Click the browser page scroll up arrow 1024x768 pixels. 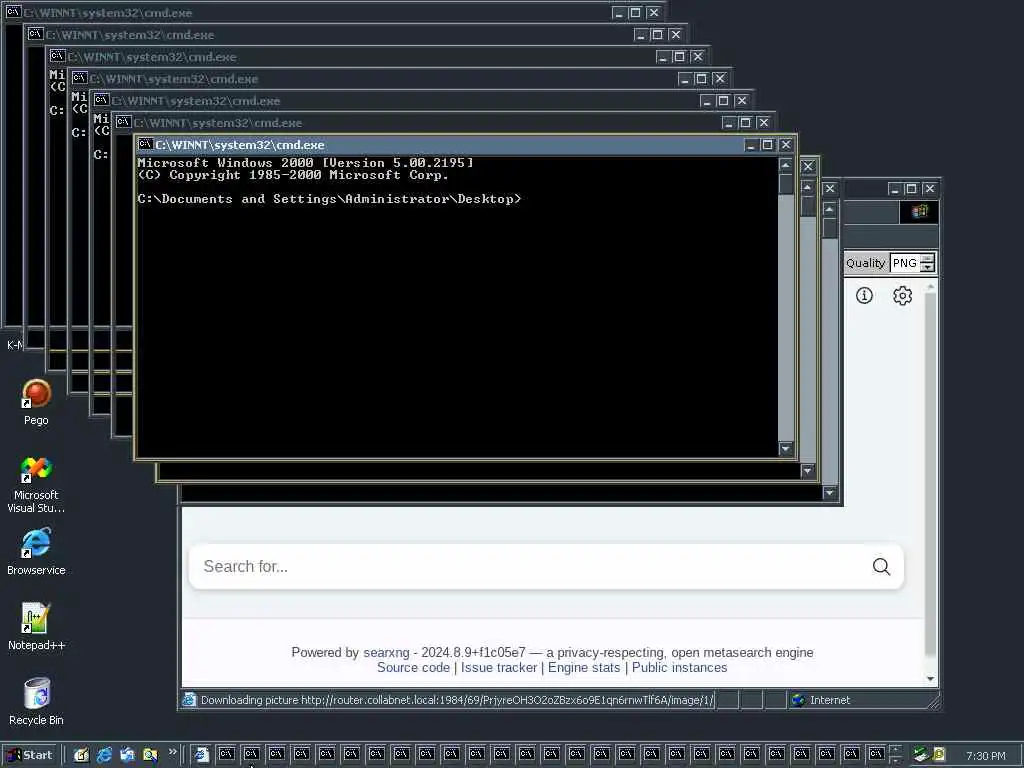[x=931, y=287]
